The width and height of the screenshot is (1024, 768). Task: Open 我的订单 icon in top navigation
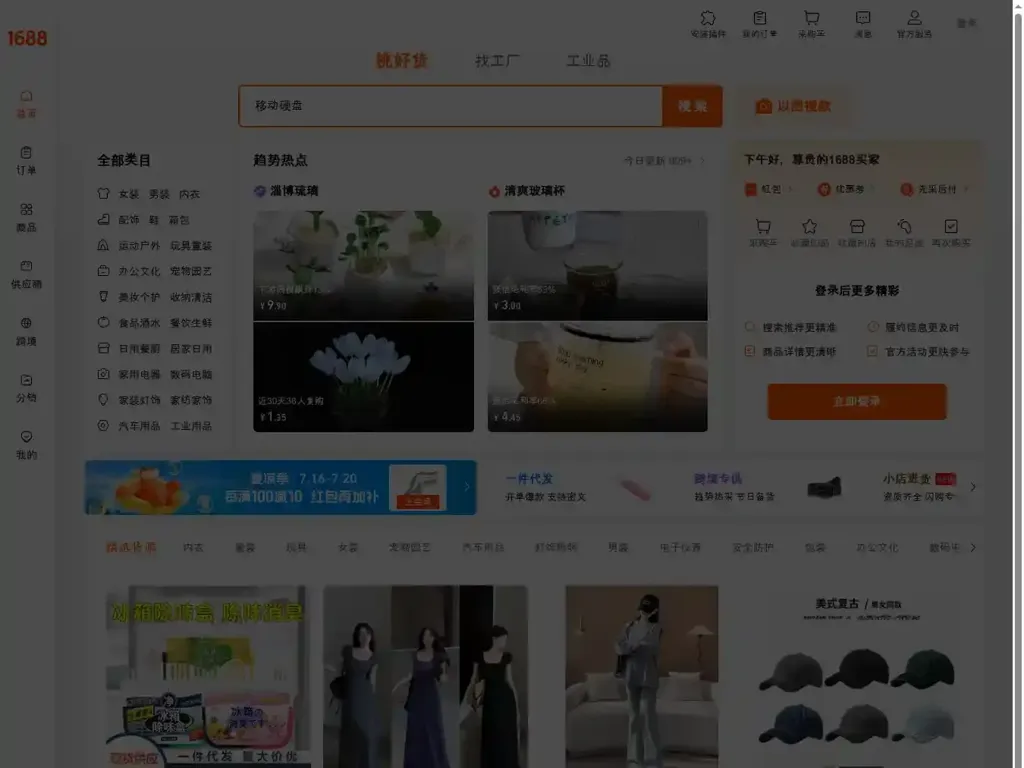pyautogui.click(x=760, y=20)
